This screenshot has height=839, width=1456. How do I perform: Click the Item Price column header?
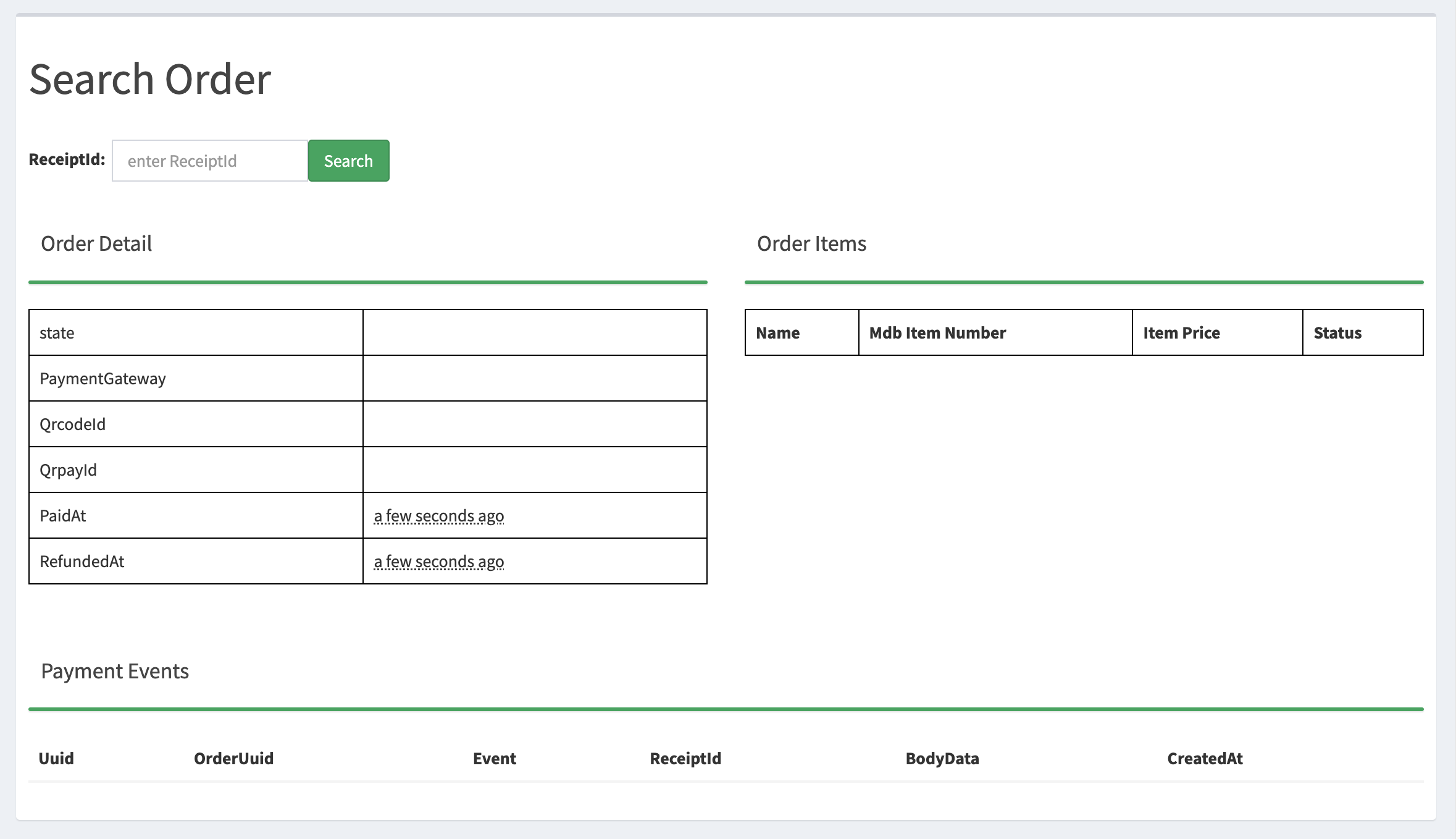[x=1181, y=333]
